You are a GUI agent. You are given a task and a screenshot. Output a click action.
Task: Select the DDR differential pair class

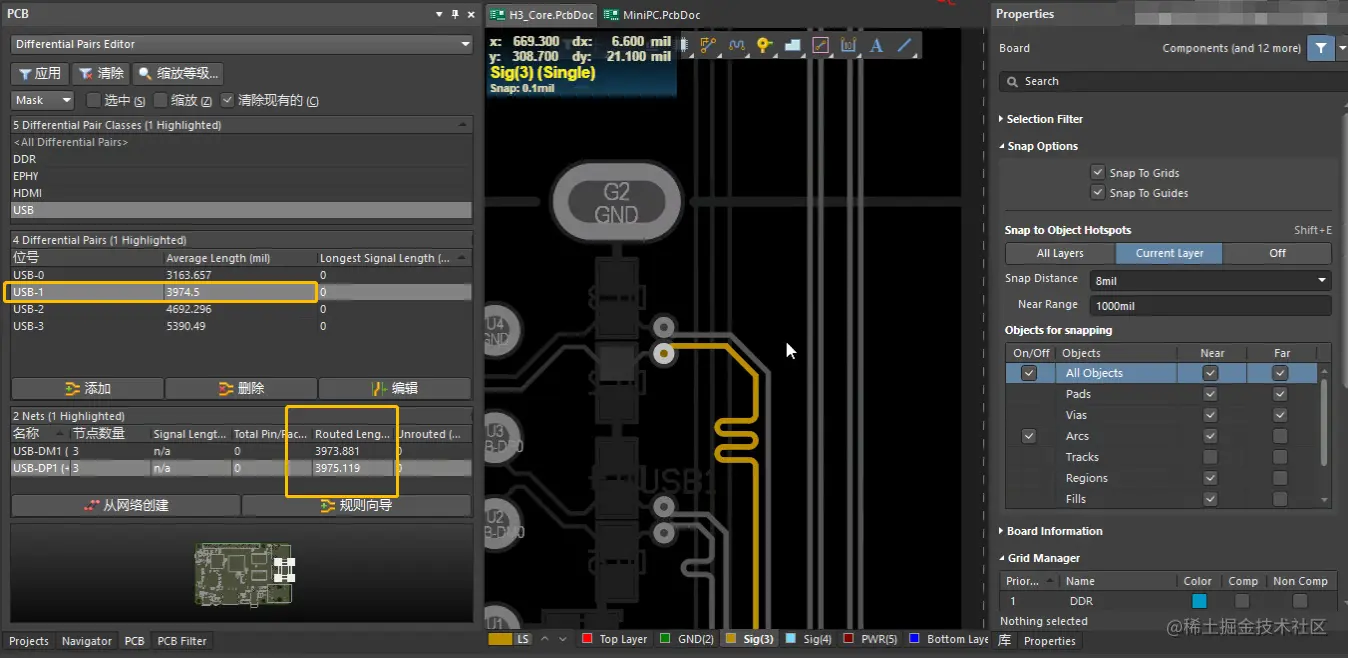(241, 159)
